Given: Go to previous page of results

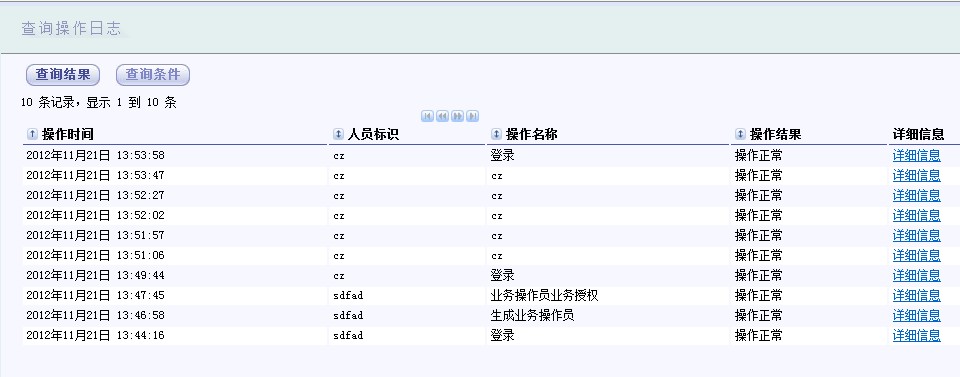Looking at the screenshot, I should coord(442,116).
